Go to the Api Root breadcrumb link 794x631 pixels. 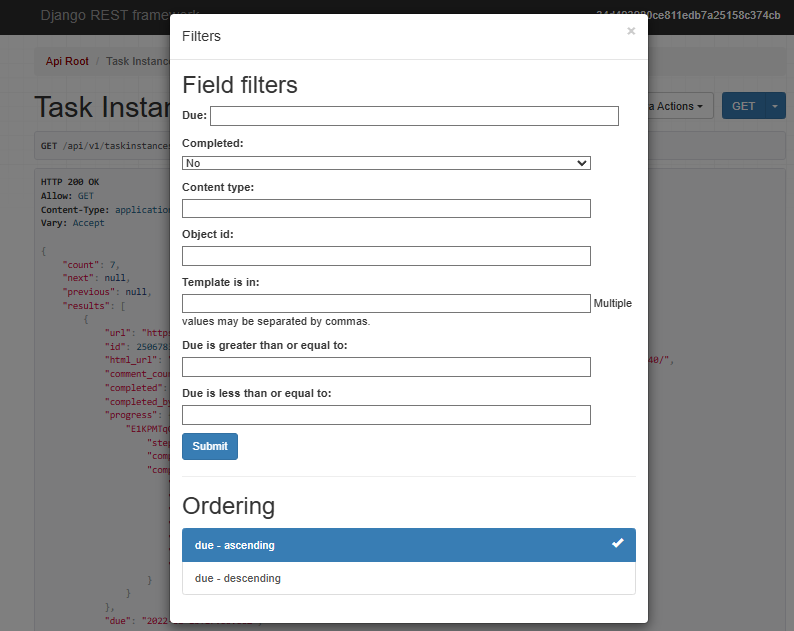pos(67,62)
